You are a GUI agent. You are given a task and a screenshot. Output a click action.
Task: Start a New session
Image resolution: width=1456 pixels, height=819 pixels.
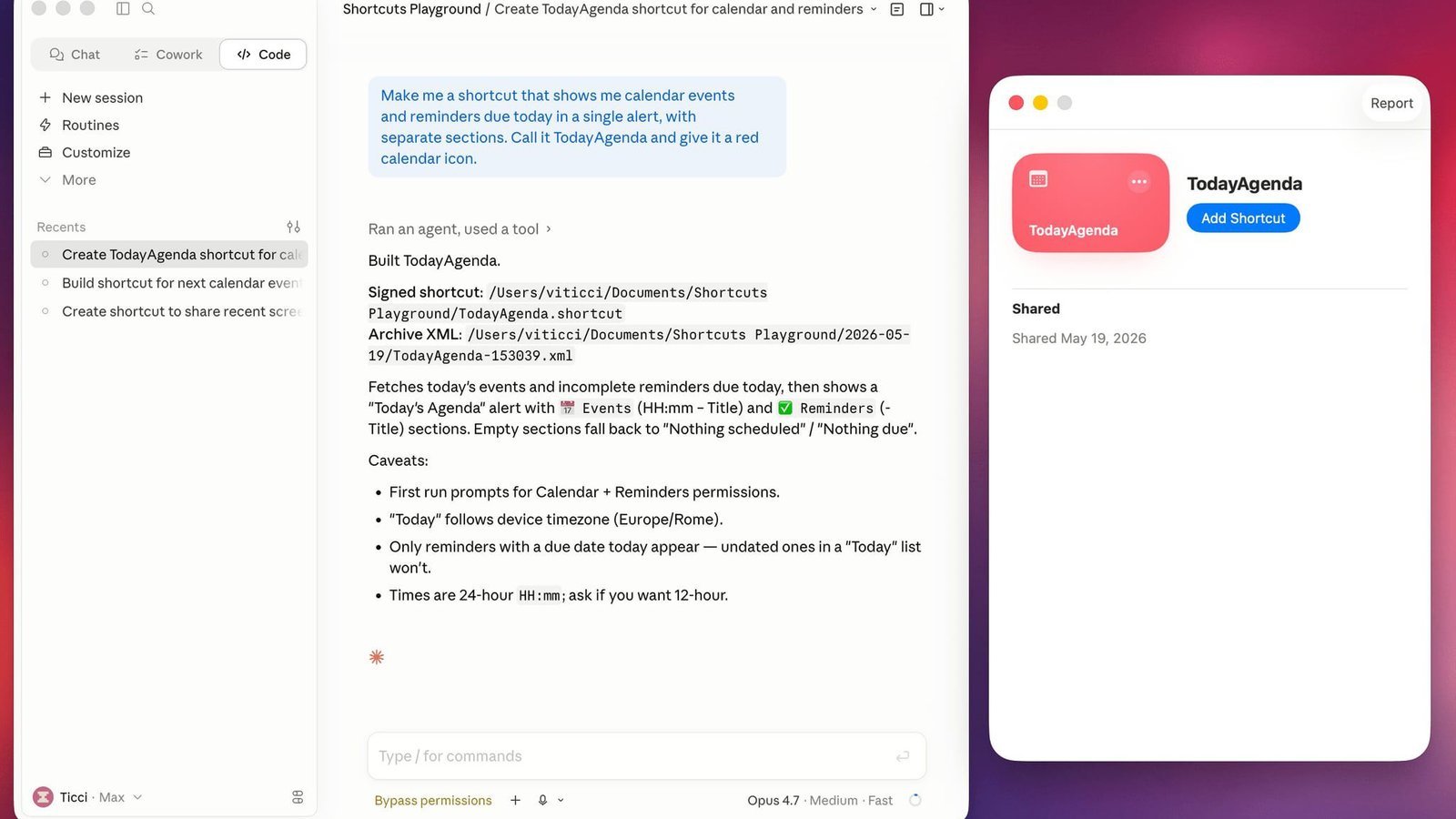coord(91,97)
